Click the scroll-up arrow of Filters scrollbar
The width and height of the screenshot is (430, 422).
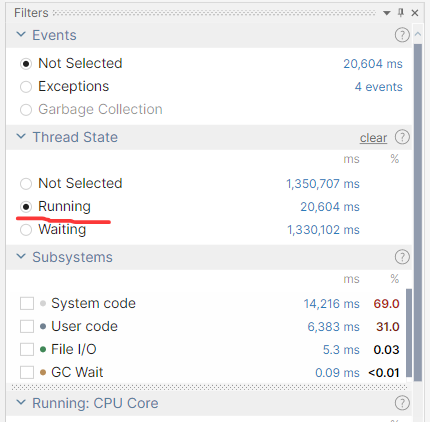coord(418,34)
